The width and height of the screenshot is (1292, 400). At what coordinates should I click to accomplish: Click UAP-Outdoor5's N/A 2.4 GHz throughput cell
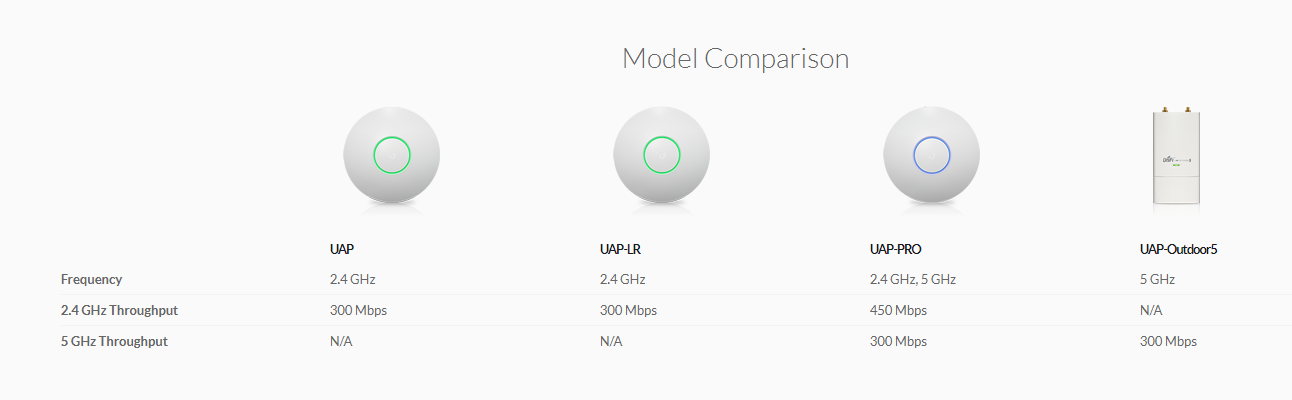[x=1151, y=311]
